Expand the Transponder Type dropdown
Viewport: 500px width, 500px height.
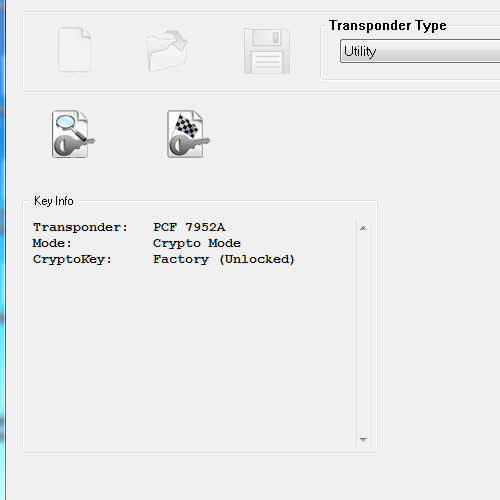click(420, 51)
